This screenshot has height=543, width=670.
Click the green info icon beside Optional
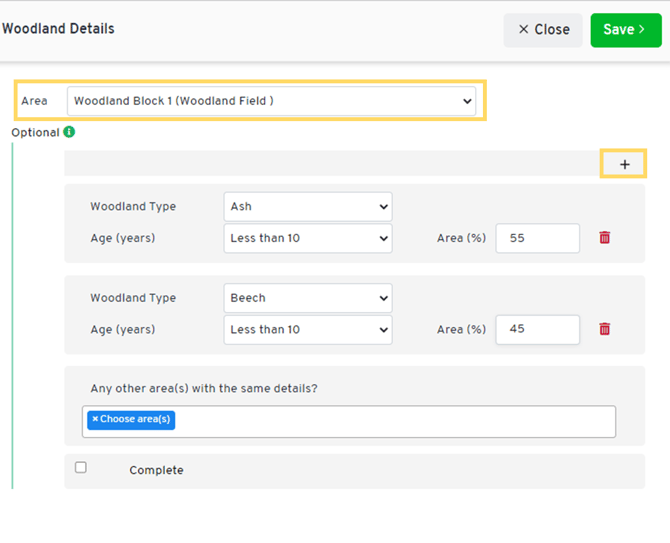pos(69,132)
